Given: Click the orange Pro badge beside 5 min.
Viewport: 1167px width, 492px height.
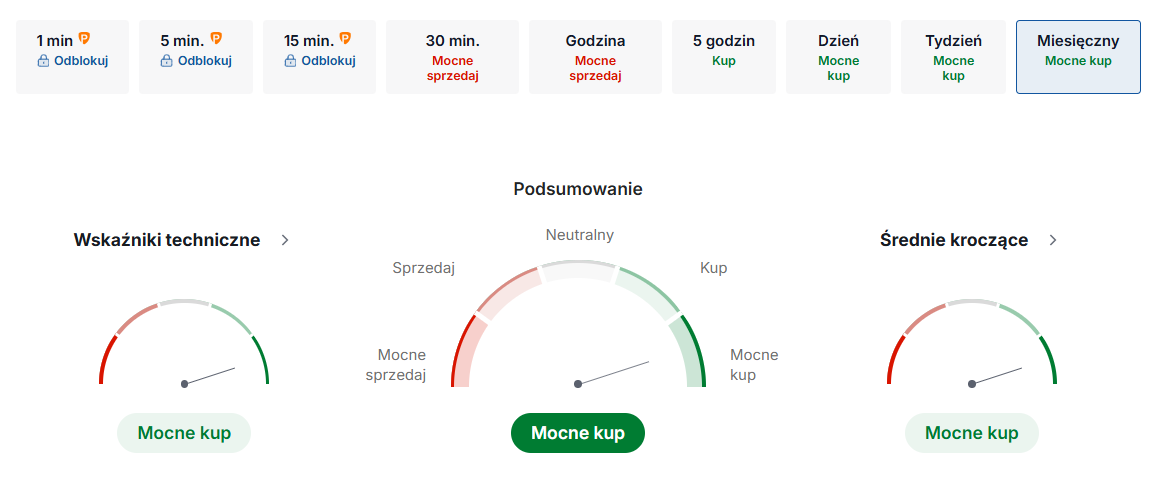Looking at the screenshot, I should pos(216,39).
